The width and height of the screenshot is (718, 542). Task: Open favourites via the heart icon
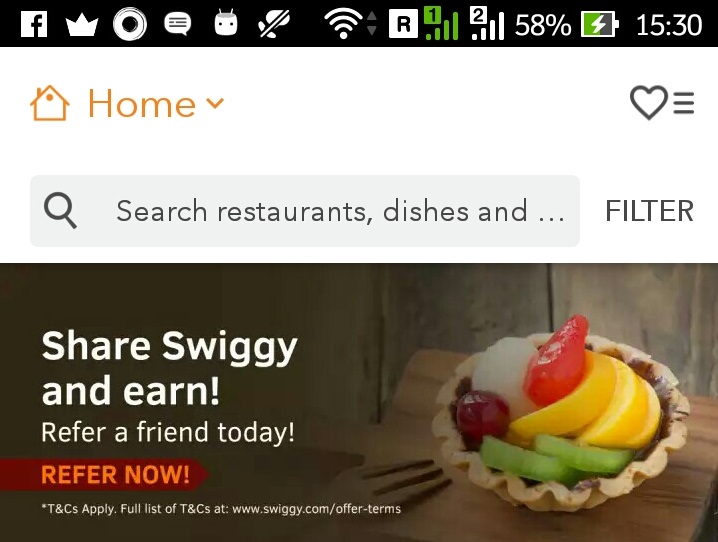[x=648, y=103]
